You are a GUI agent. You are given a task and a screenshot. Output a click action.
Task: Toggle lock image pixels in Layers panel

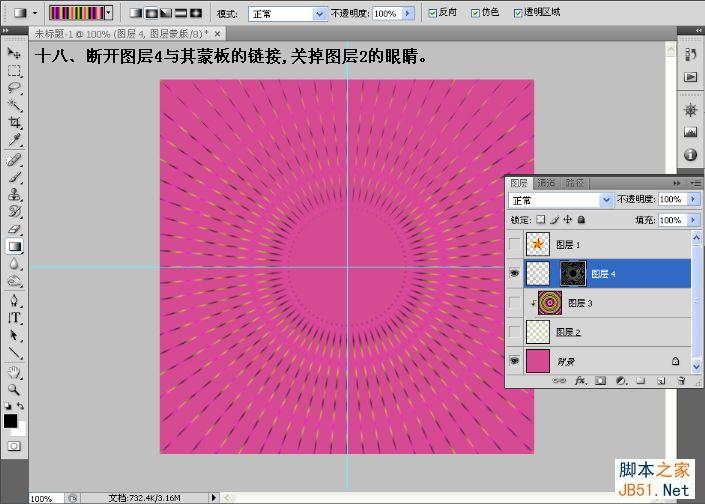(x=554, y=219)
